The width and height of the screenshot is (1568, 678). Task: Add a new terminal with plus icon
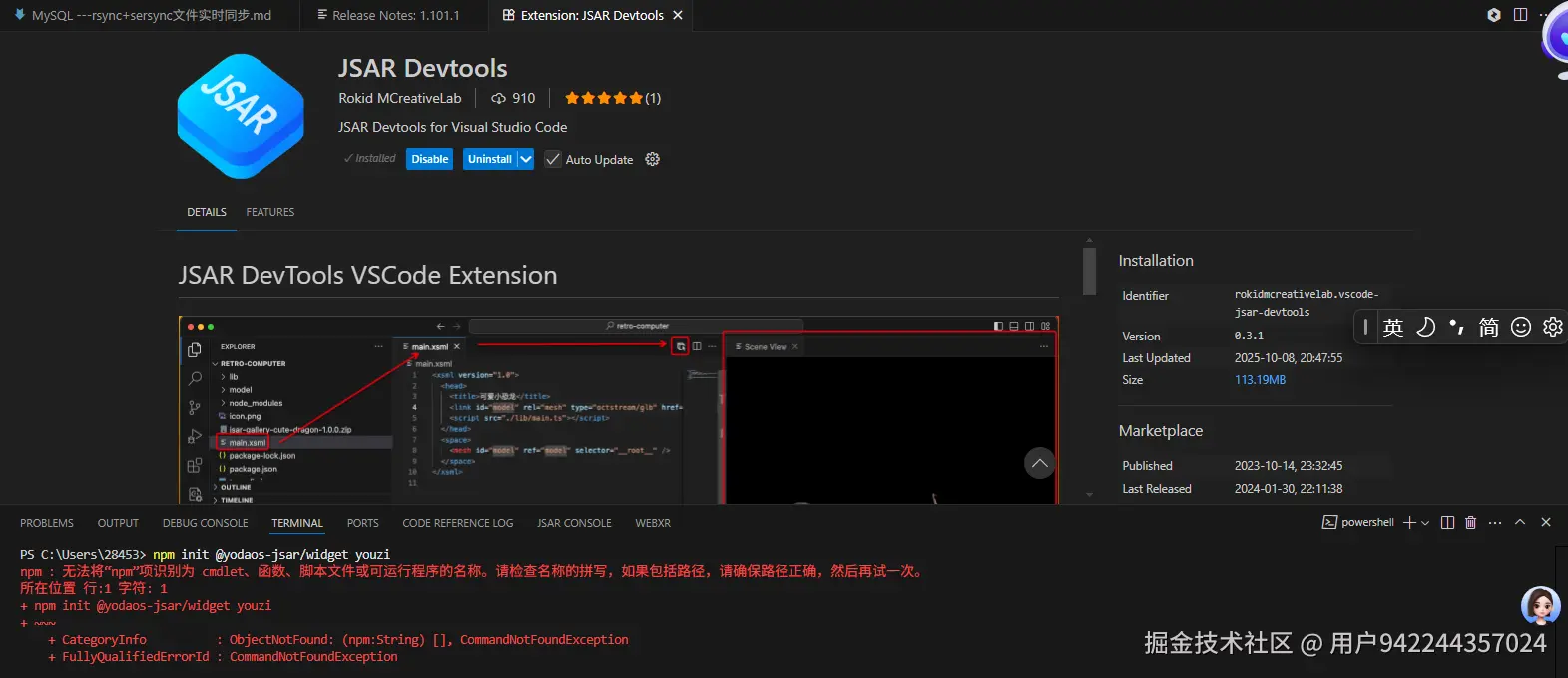pyautogui.click(x=1409, y=523)
